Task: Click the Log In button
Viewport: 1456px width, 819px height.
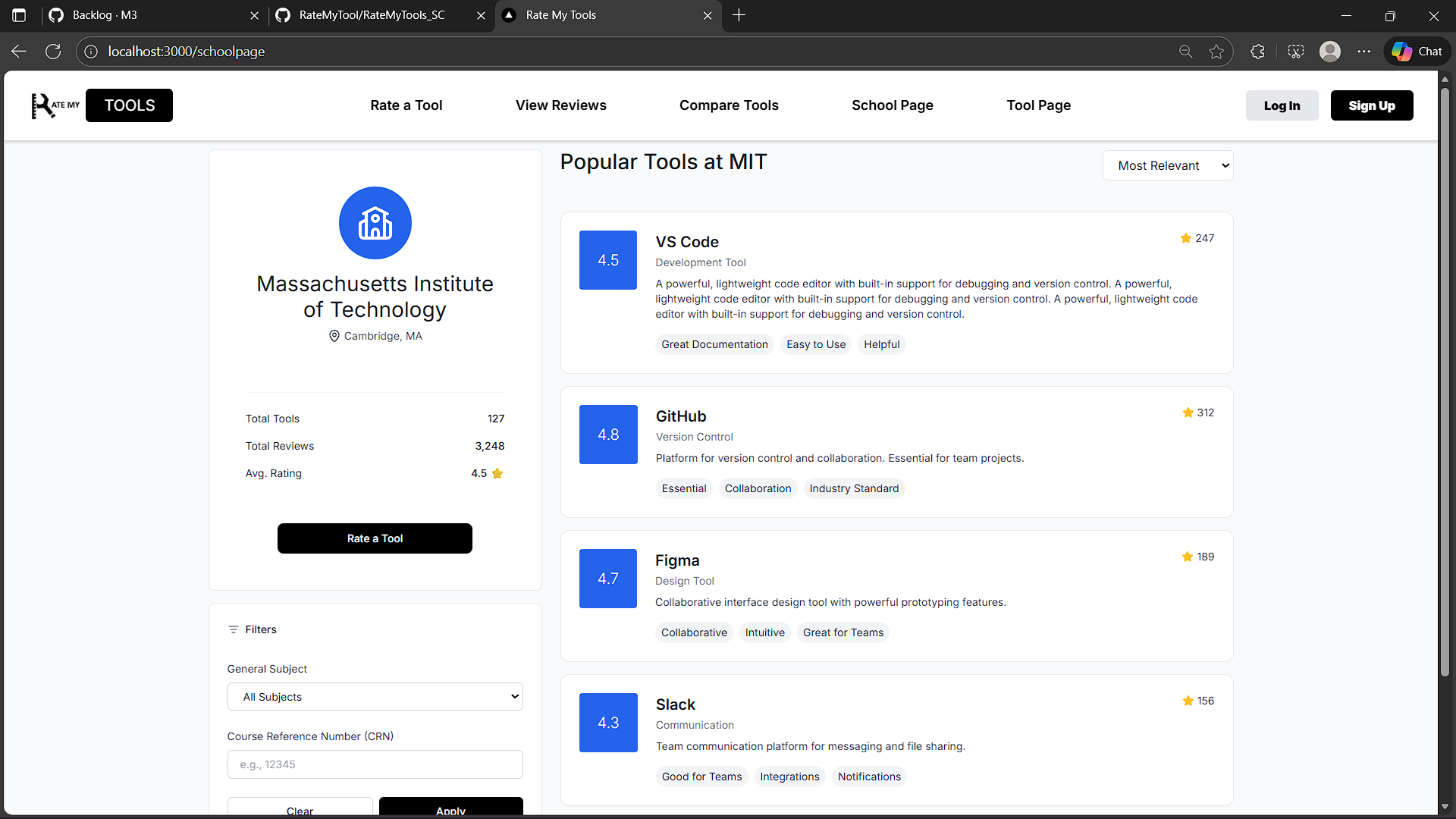Action: tap(1282, 105)
